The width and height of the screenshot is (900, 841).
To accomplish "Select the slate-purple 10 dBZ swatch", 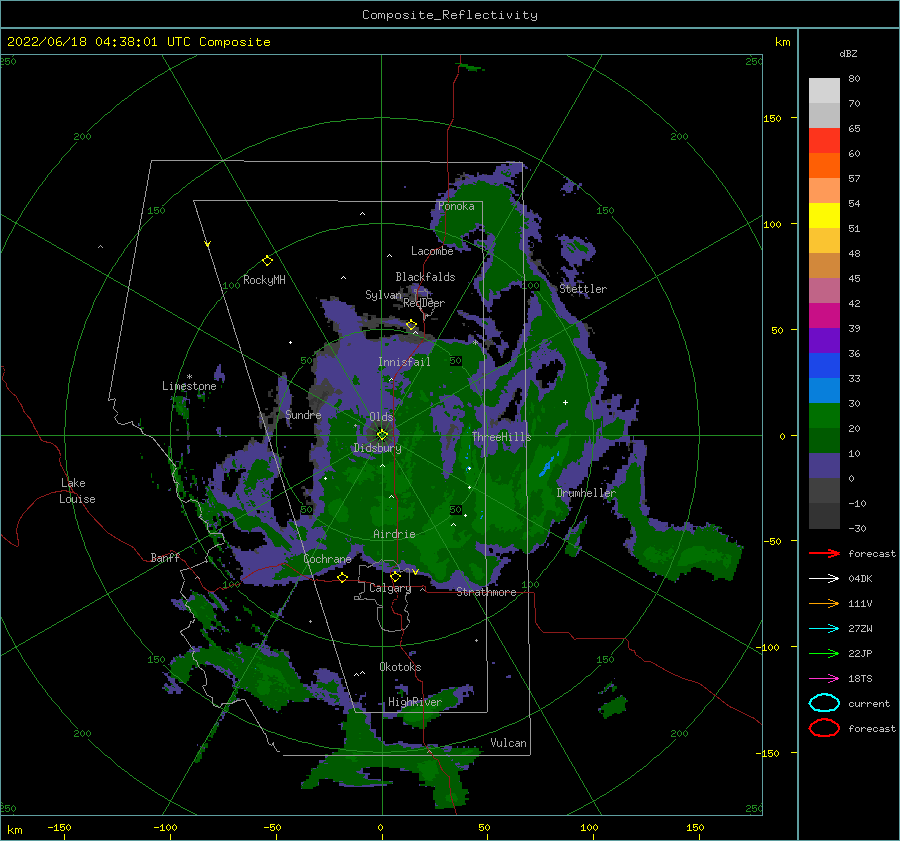I will [x=824, y=466].
